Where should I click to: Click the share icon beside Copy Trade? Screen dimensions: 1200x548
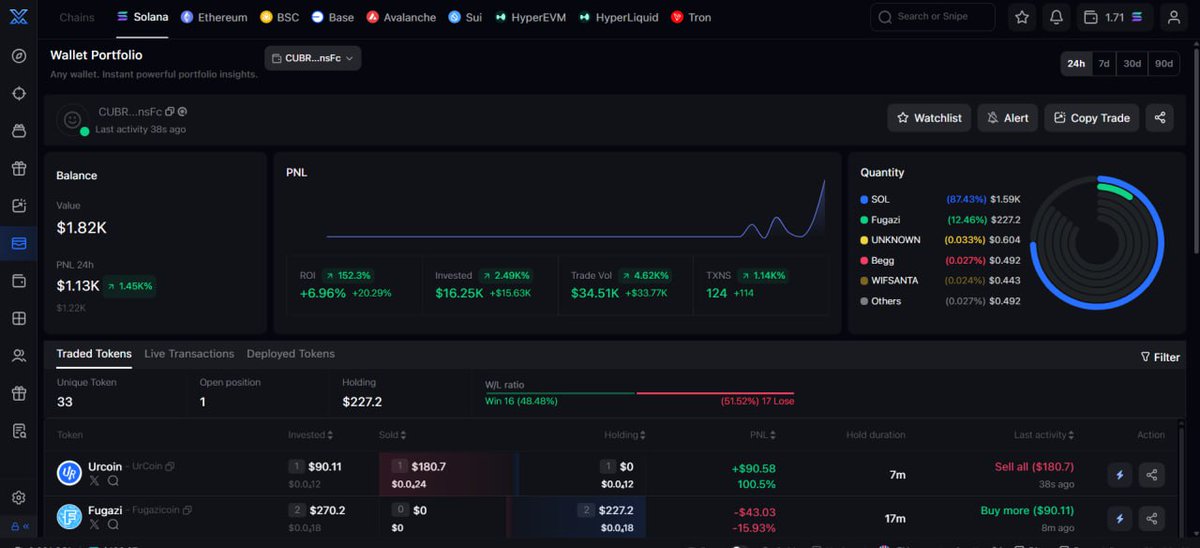pyautogui.click(x=1160, y=117)
